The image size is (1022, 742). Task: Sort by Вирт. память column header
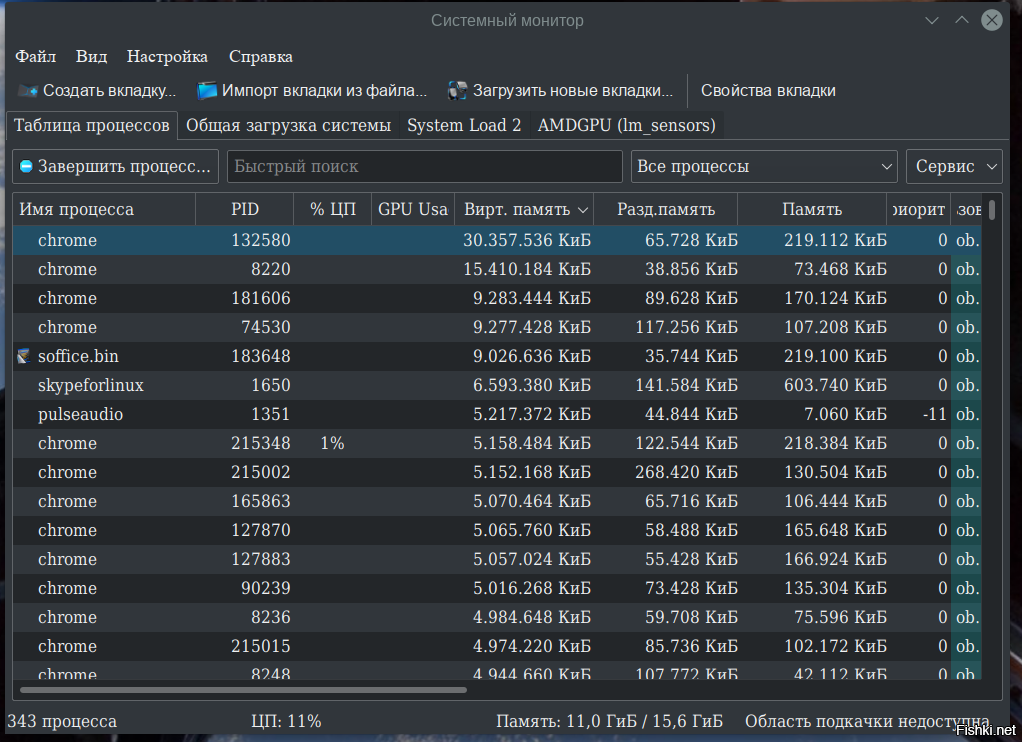524,210
